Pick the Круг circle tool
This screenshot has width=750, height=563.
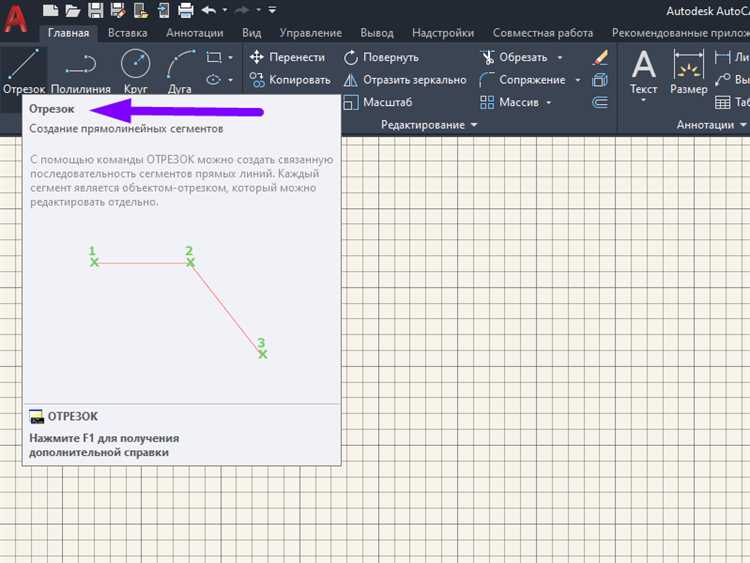[135, 70]
